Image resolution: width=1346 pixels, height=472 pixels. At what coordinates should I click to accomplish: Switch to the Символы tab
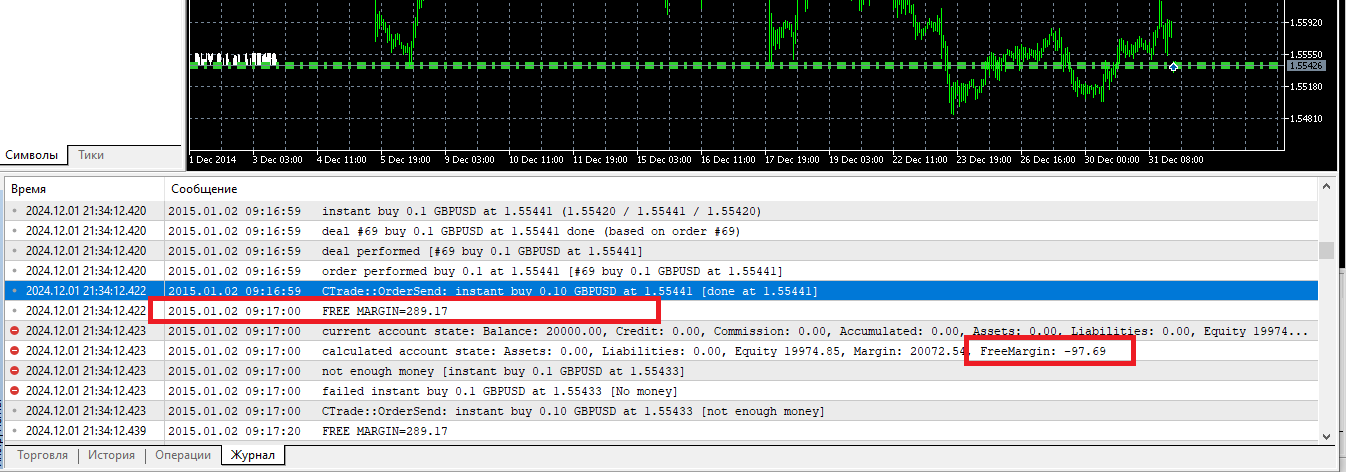[34, 155]
